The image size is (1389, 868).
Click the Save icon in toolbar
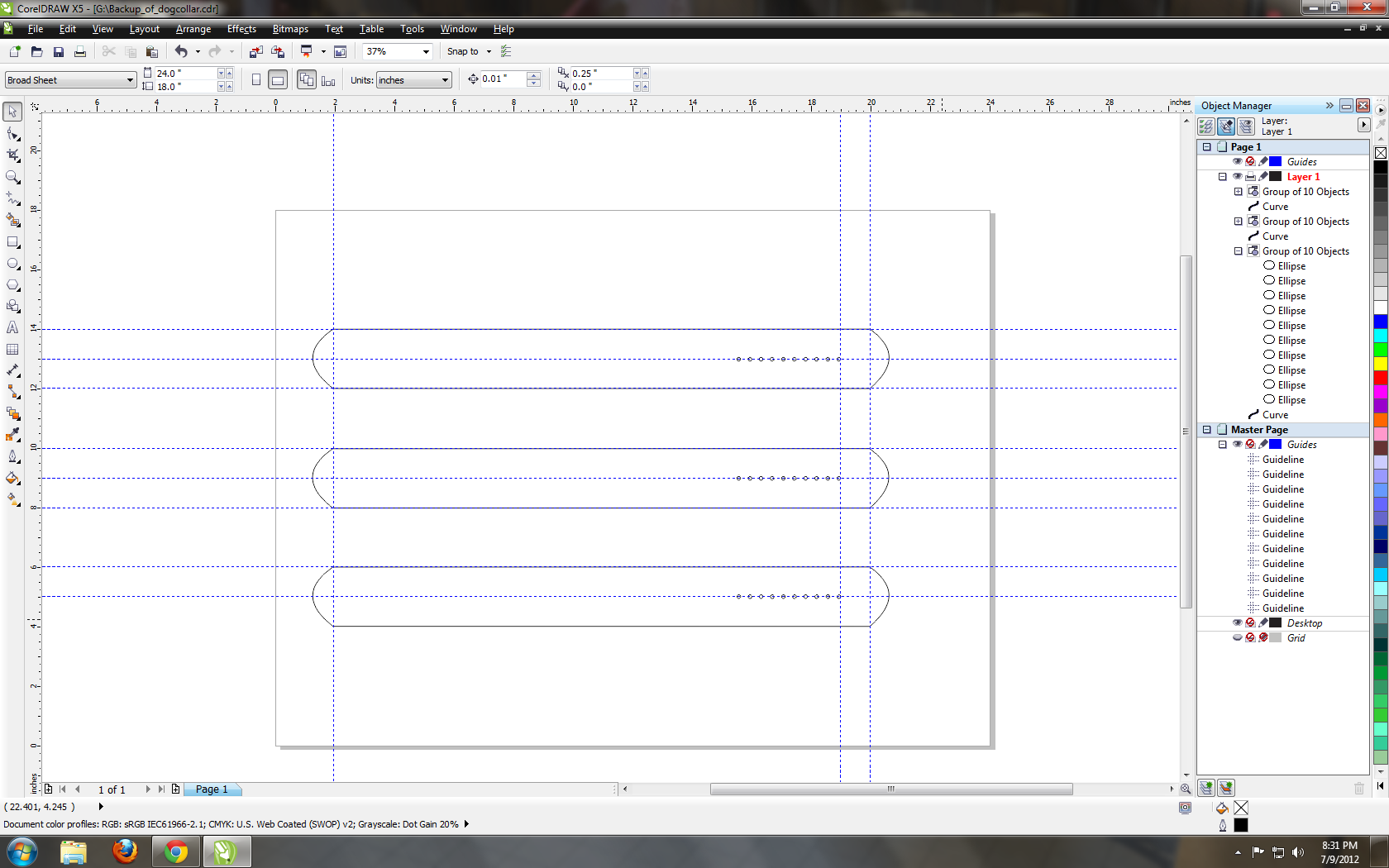[58, 51]
